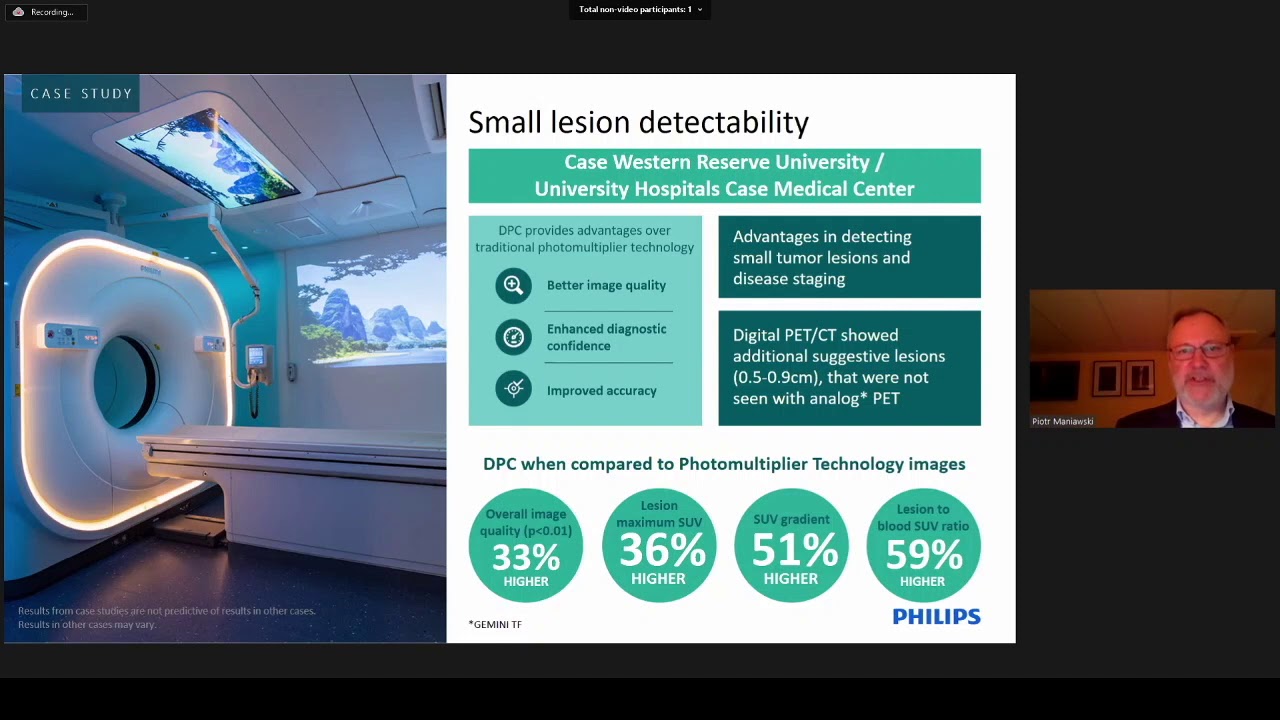Click the Piotr Maniawski video thumbnail
The width and height of the screenshot is (1280, 720).
point(1152,359)
